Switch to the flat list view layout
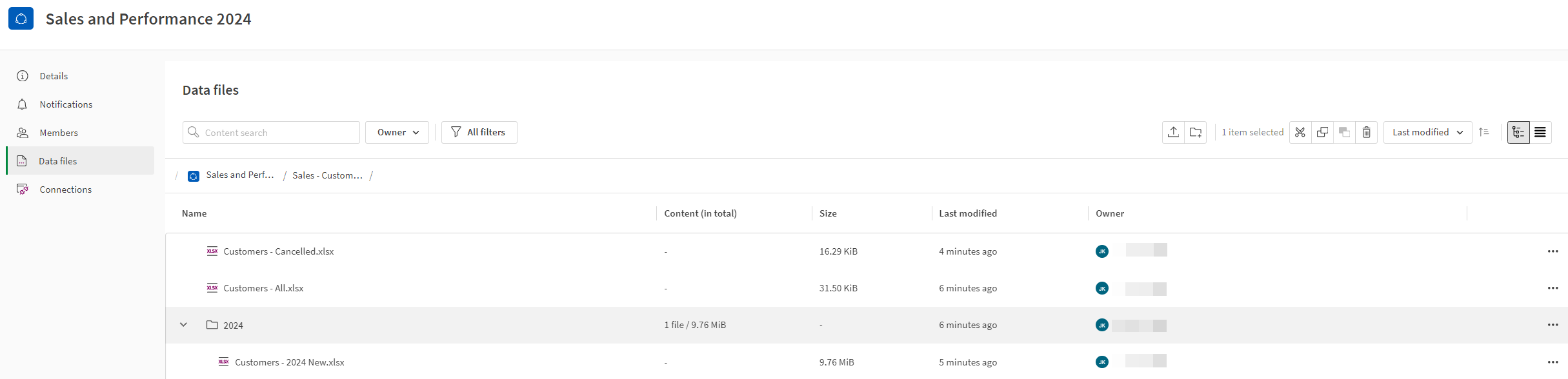Viewport: 1568px width, 379px height. (x=1540, y=132)
